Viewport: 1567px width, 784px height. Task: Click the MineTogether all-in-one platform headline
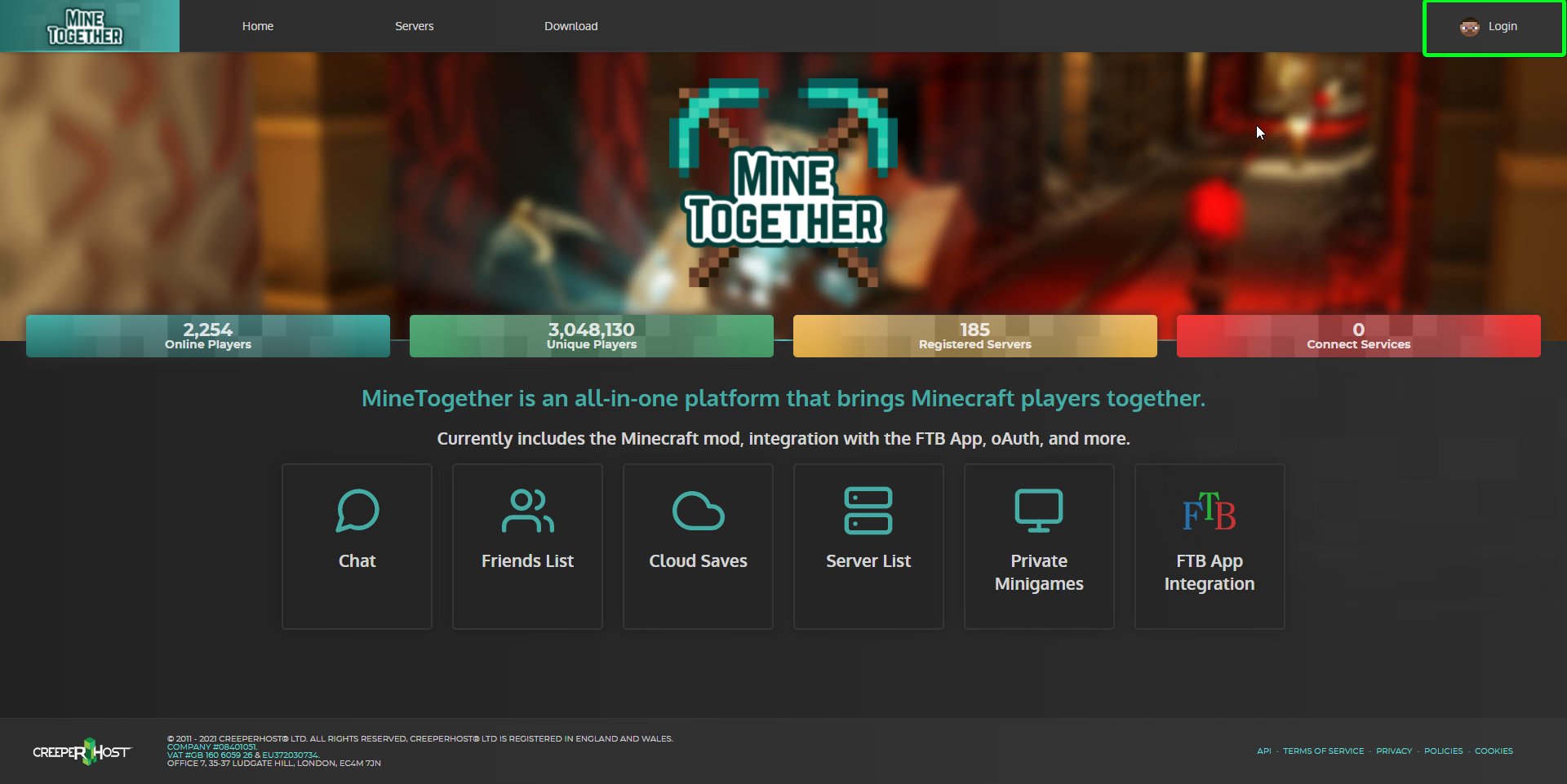tap(783, 399)
